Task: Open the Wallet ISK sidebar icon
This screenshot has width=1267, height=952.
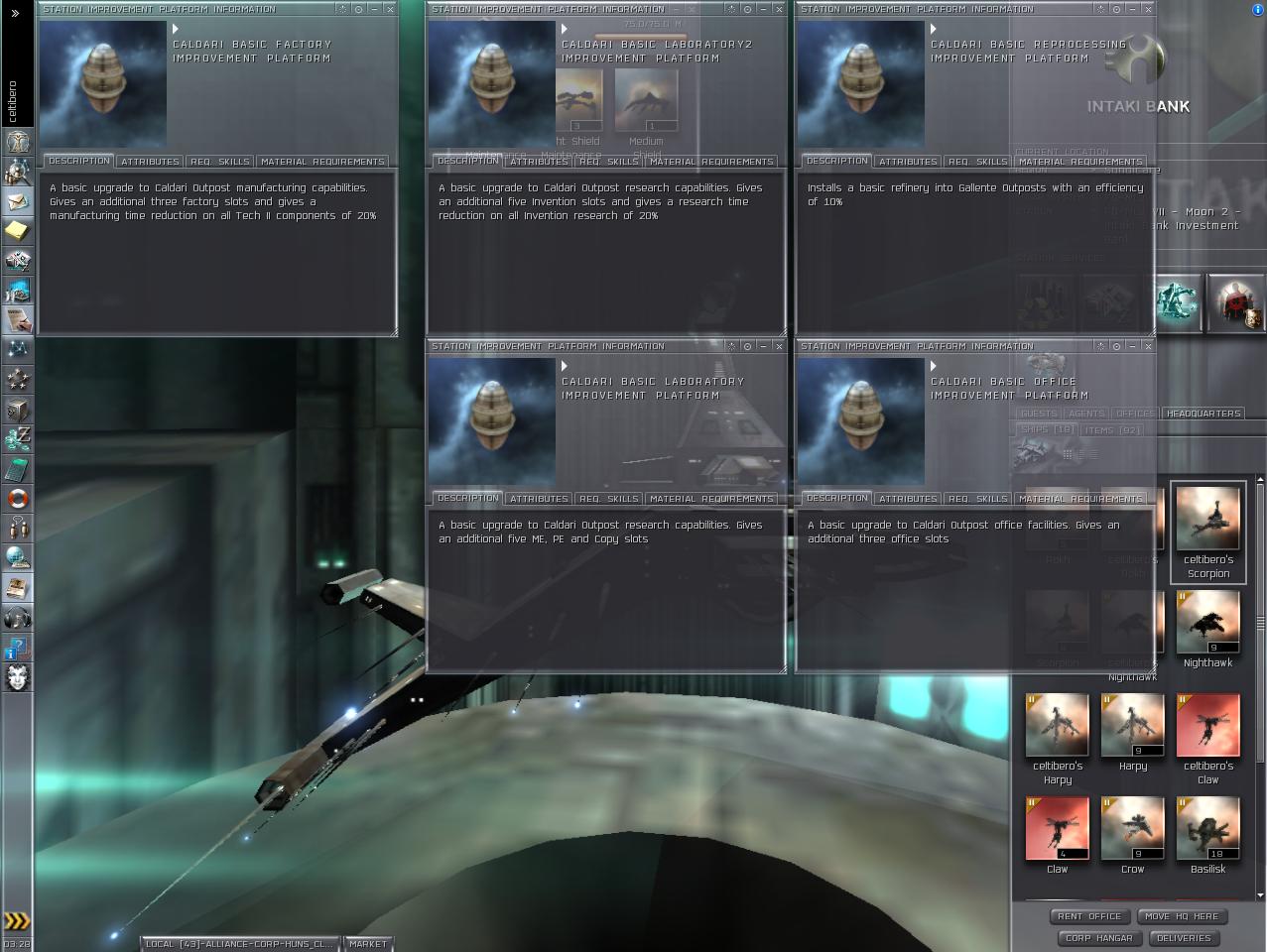Action: coord(17,439)
